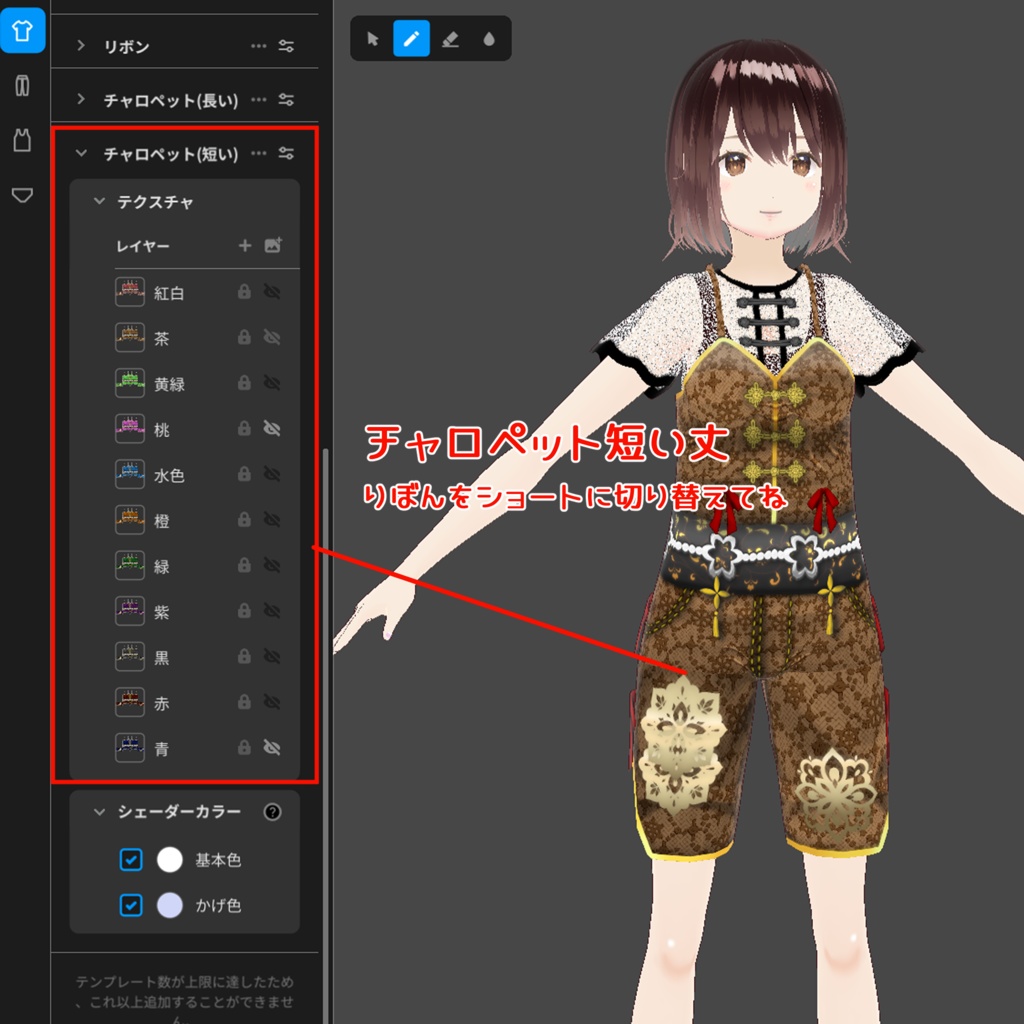Pick the fill bucket drop tool

488,39
